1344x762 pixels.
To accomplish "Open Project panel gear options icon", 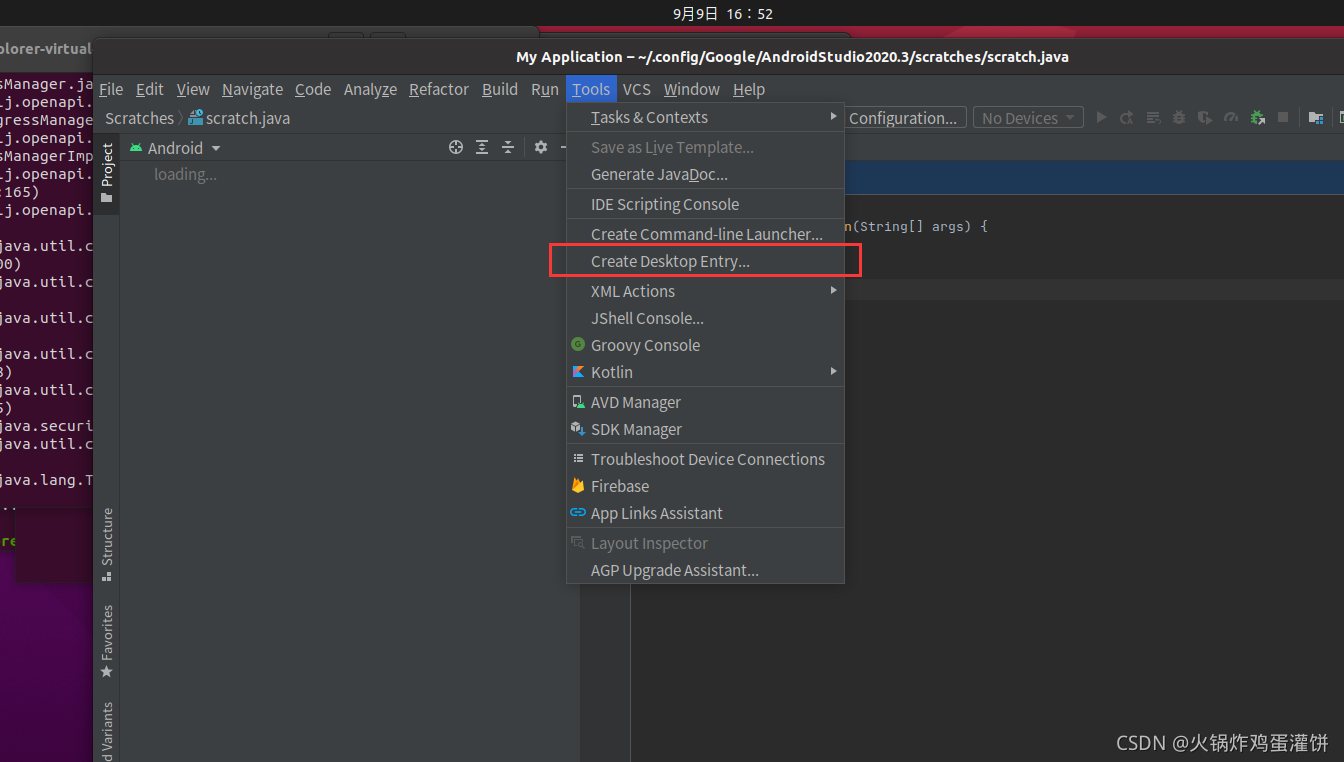I will 541,147.
